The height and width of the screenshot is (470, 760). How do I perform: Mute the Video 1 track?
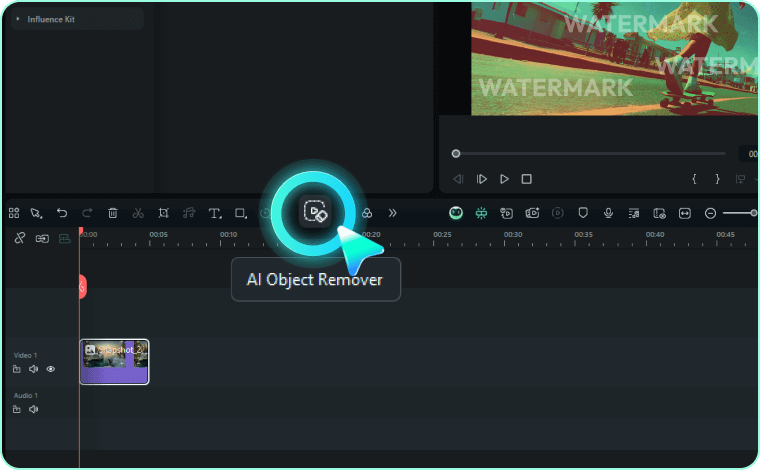(34, 369)
